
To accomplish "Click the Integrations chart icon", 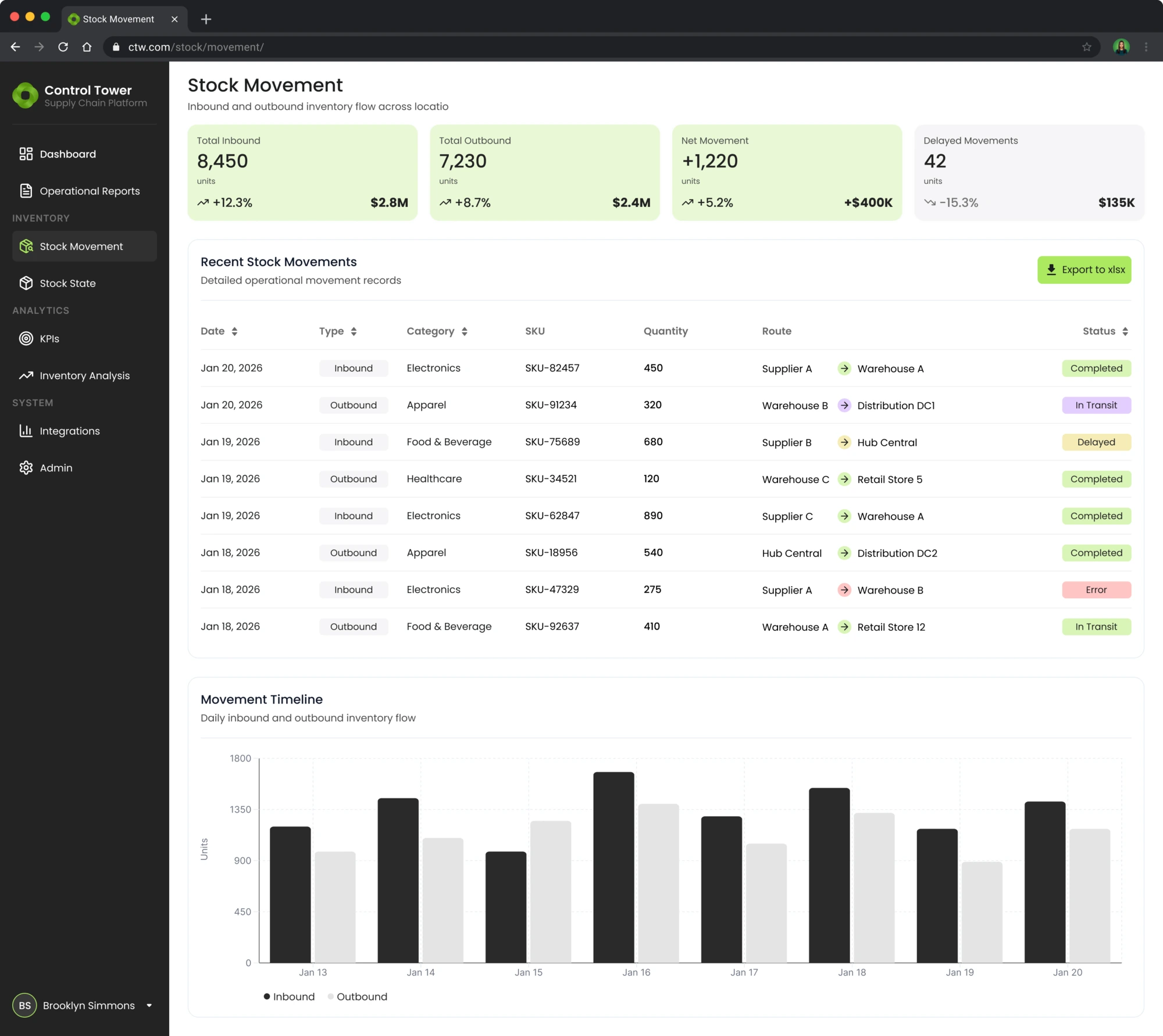I will (26, 431).
